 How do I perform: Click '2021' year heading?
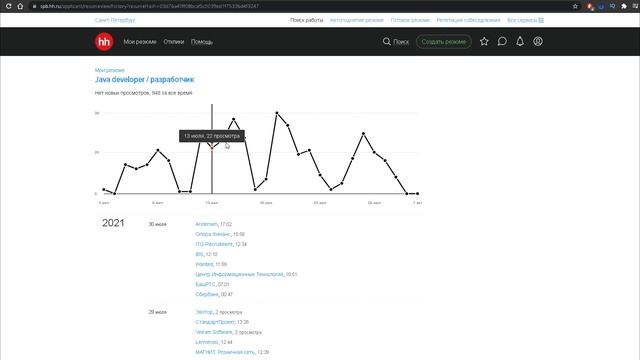point(113,223)
